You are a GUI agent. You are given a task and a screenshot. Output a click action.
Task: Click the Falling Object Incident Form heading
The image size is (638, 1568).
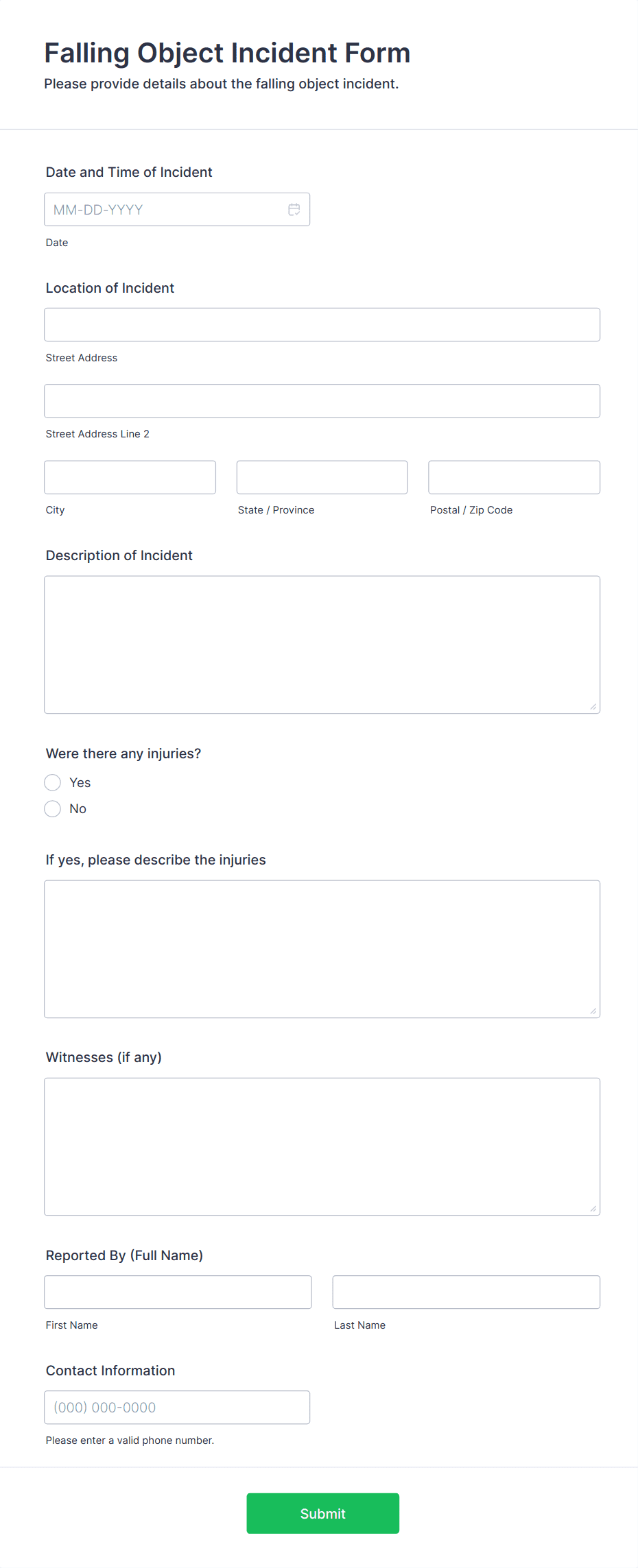tap(228, 53)
